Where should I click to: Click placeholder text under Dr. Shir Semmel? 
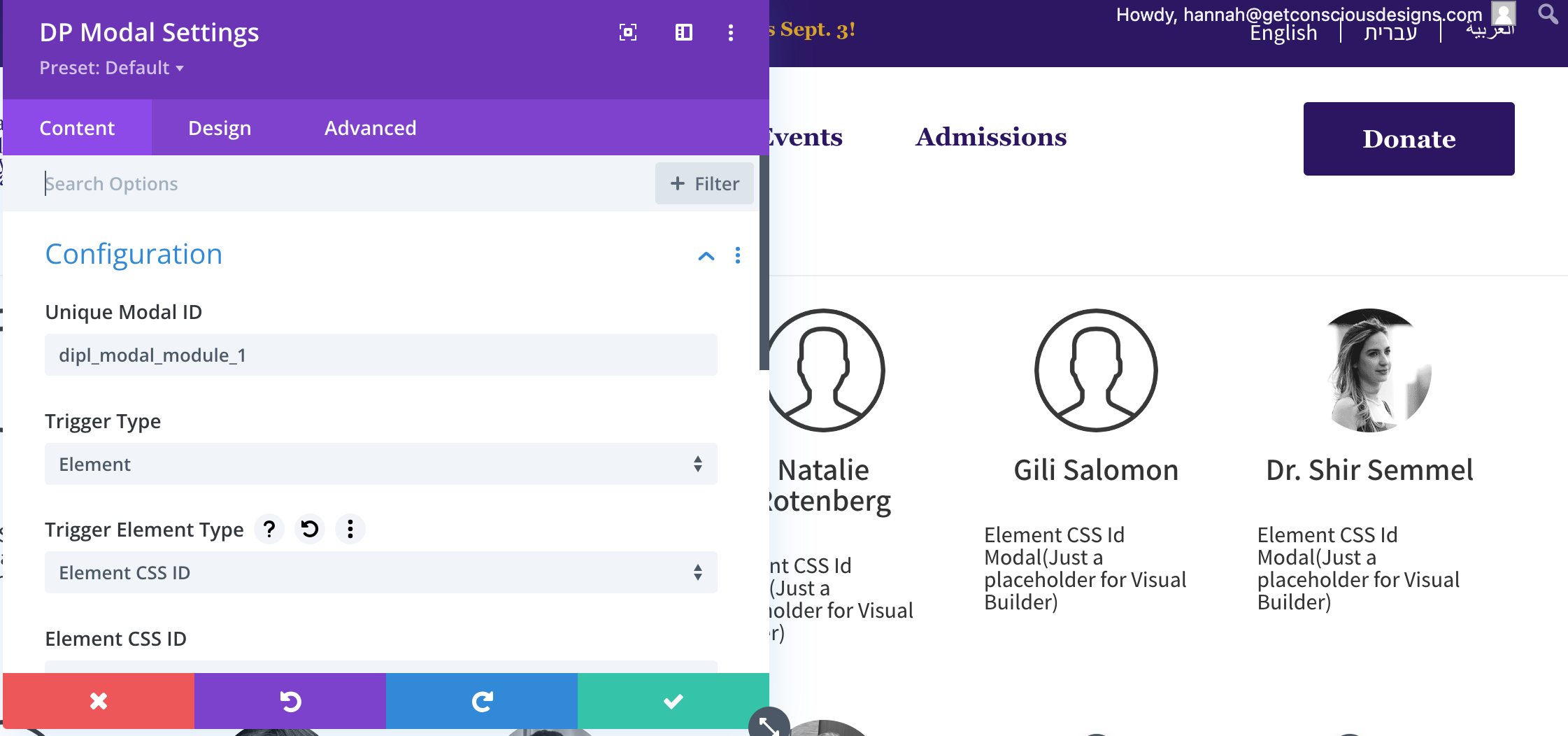[x=1358, y=568]
